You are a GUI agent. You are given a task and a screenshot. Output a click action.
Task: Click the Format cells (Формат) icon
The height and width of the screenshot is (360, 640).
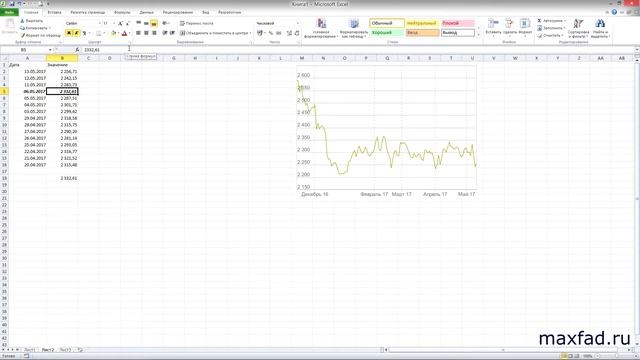525,24
